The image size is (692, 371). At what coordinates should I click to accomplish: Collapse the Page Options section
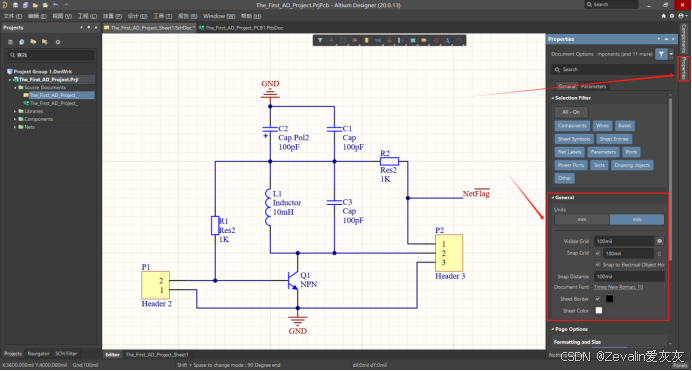[x=553, y=329]
